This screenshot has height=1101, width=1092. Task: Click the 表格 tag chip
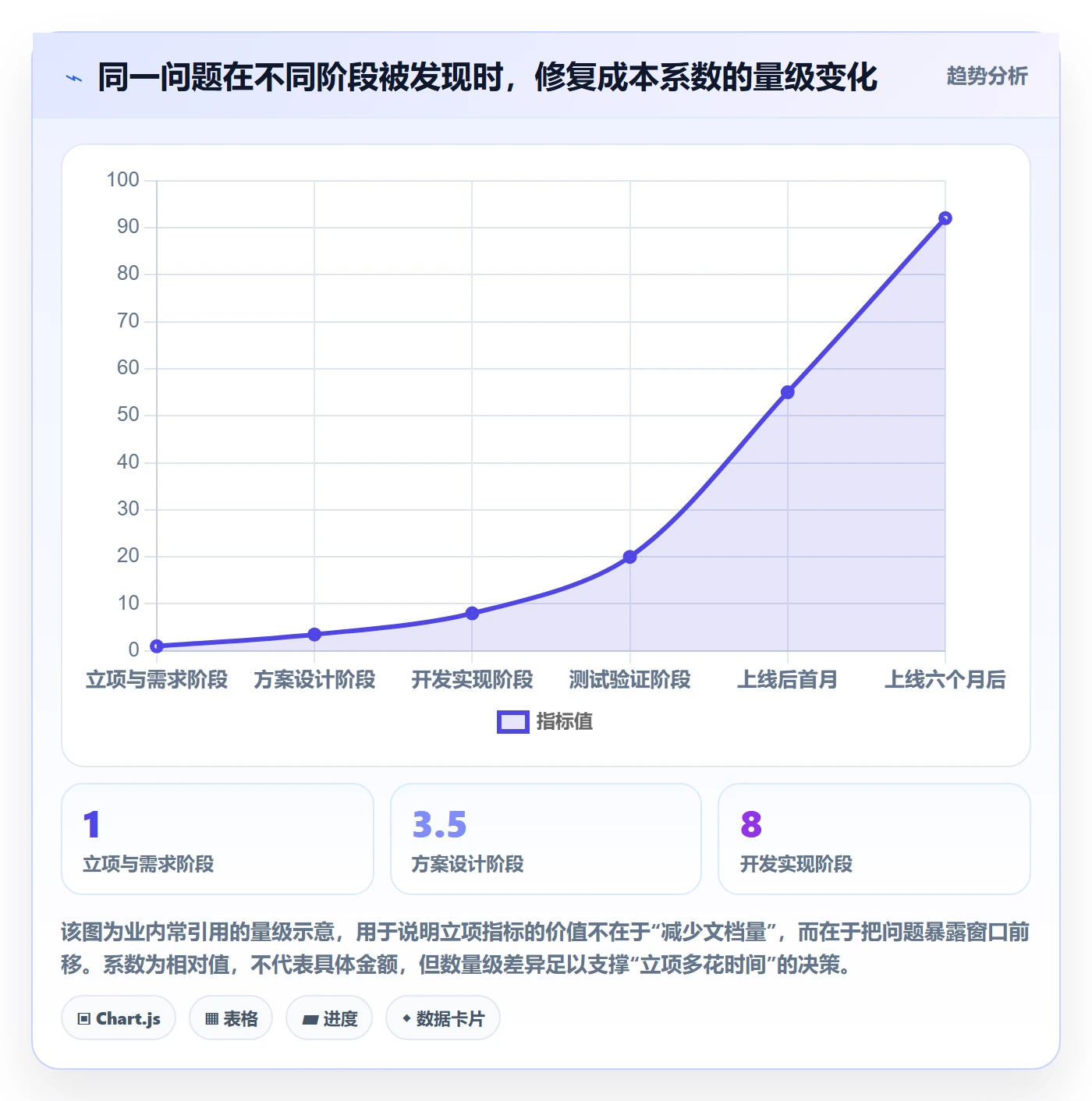(x=231, y=1018)
